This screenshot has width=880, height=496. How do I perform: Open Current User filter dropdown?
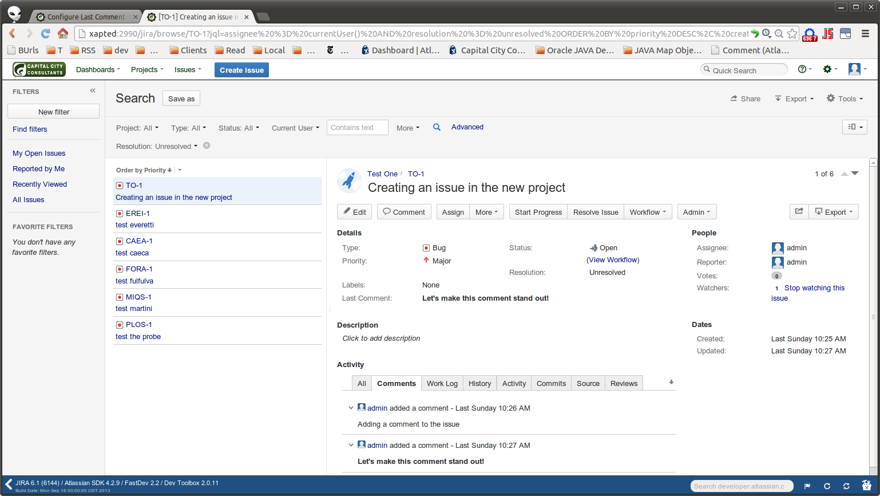295,128
